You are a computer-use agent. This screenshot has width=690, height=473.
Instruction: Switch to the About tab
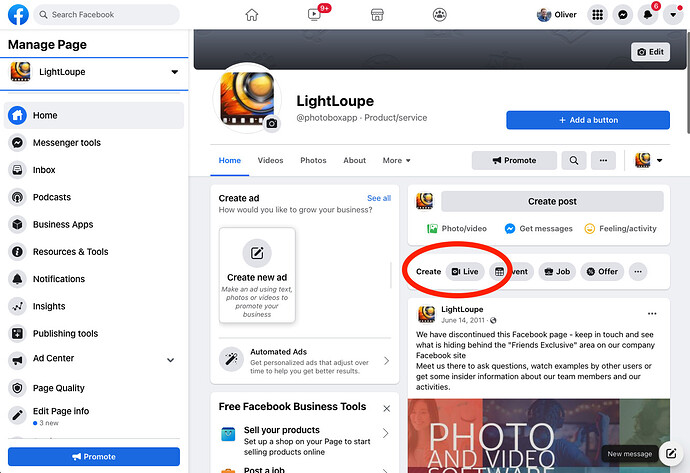point(354,161)
